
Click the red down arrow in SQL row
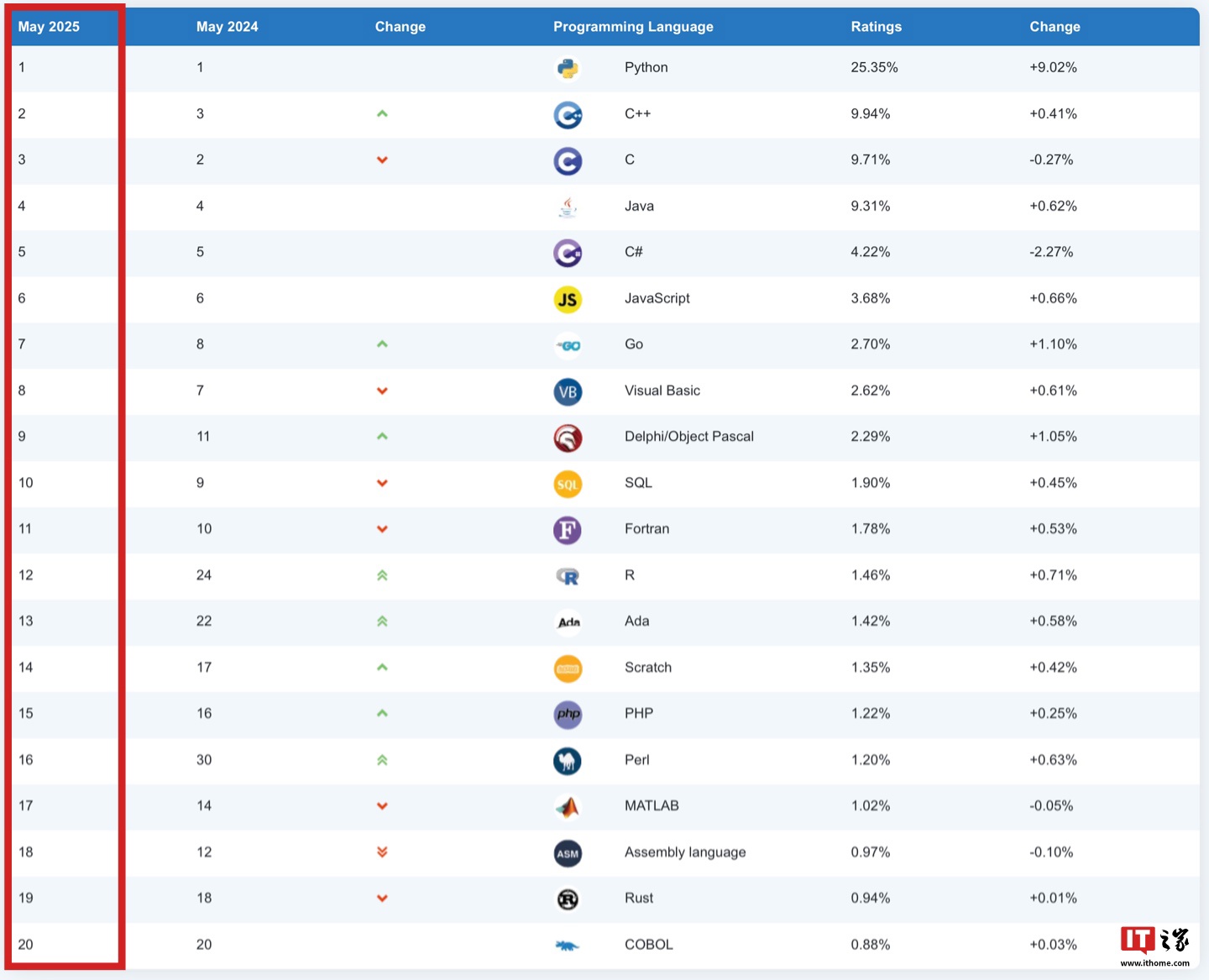coord(382,483)
